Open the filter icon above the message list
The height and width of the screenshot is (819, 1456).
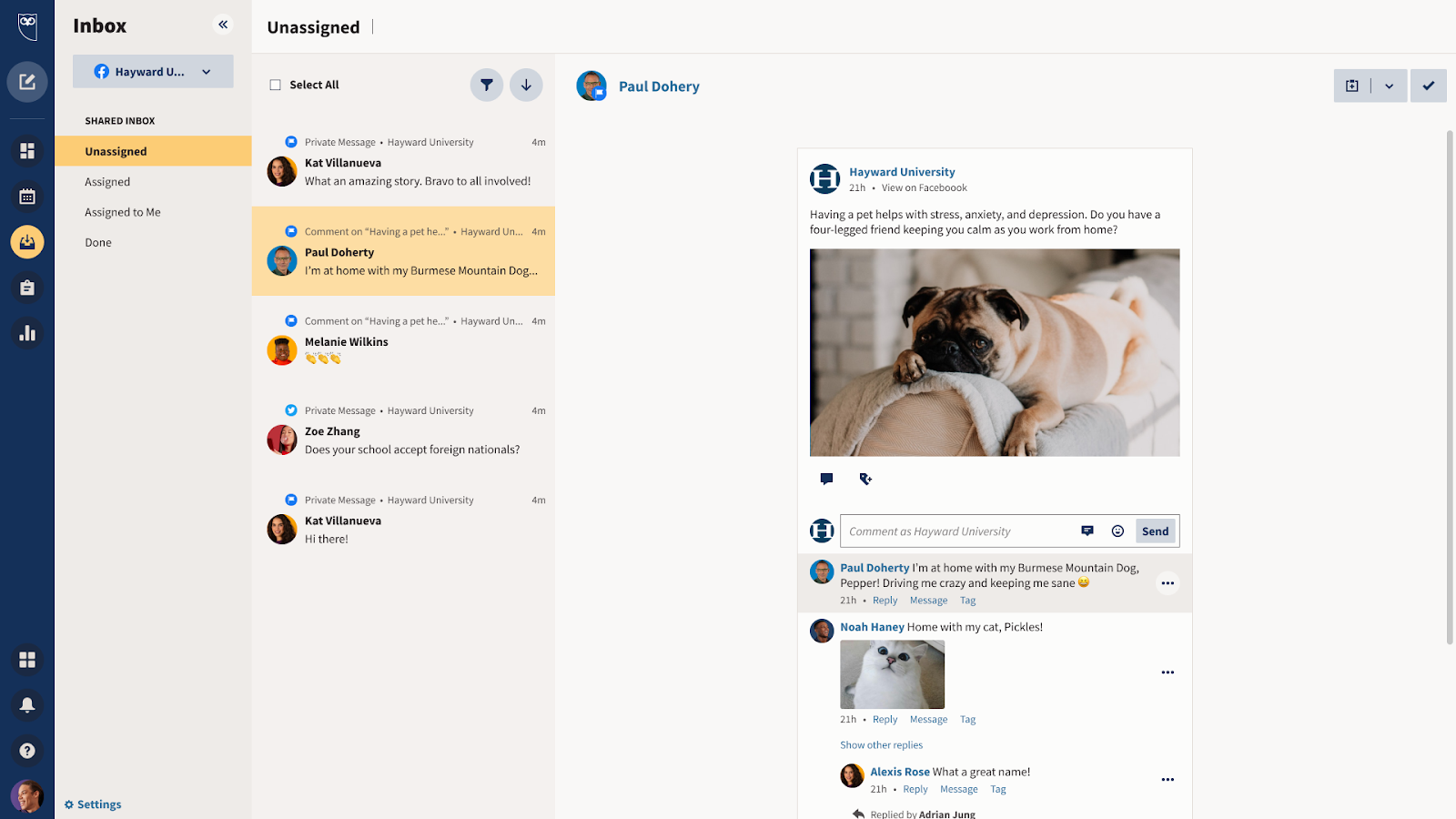(x=486, y=84)
